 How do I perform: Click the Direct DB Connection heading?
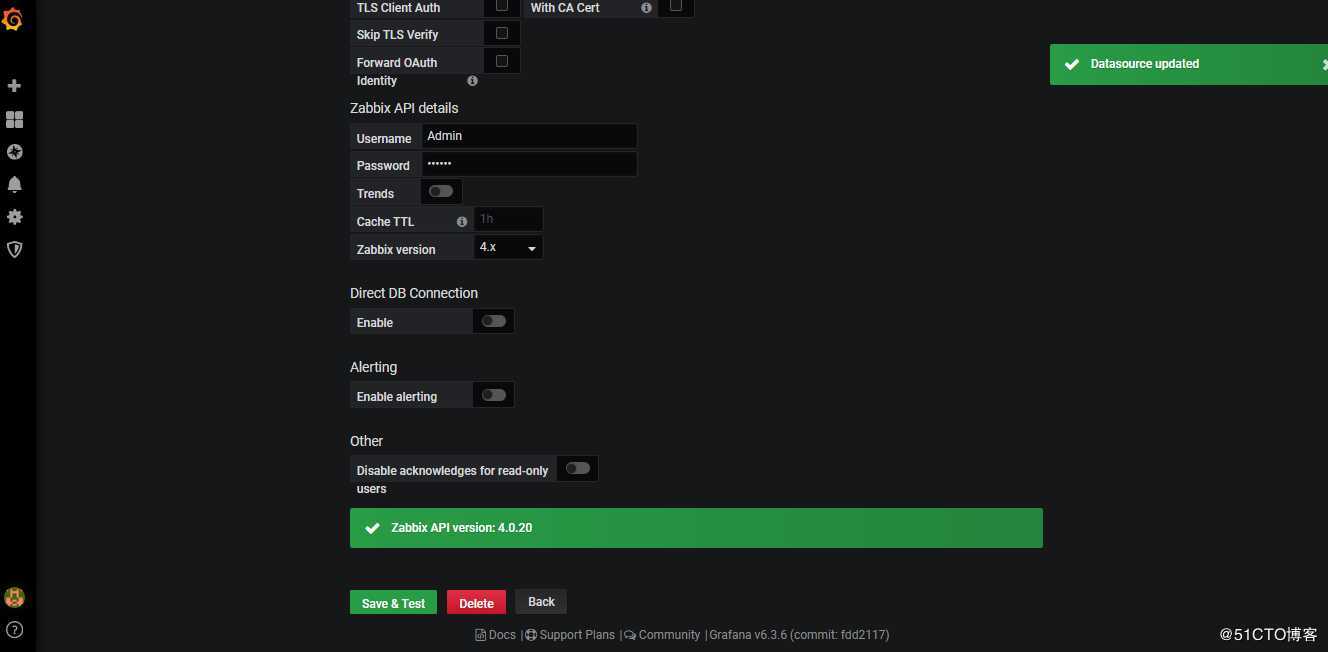414,293
